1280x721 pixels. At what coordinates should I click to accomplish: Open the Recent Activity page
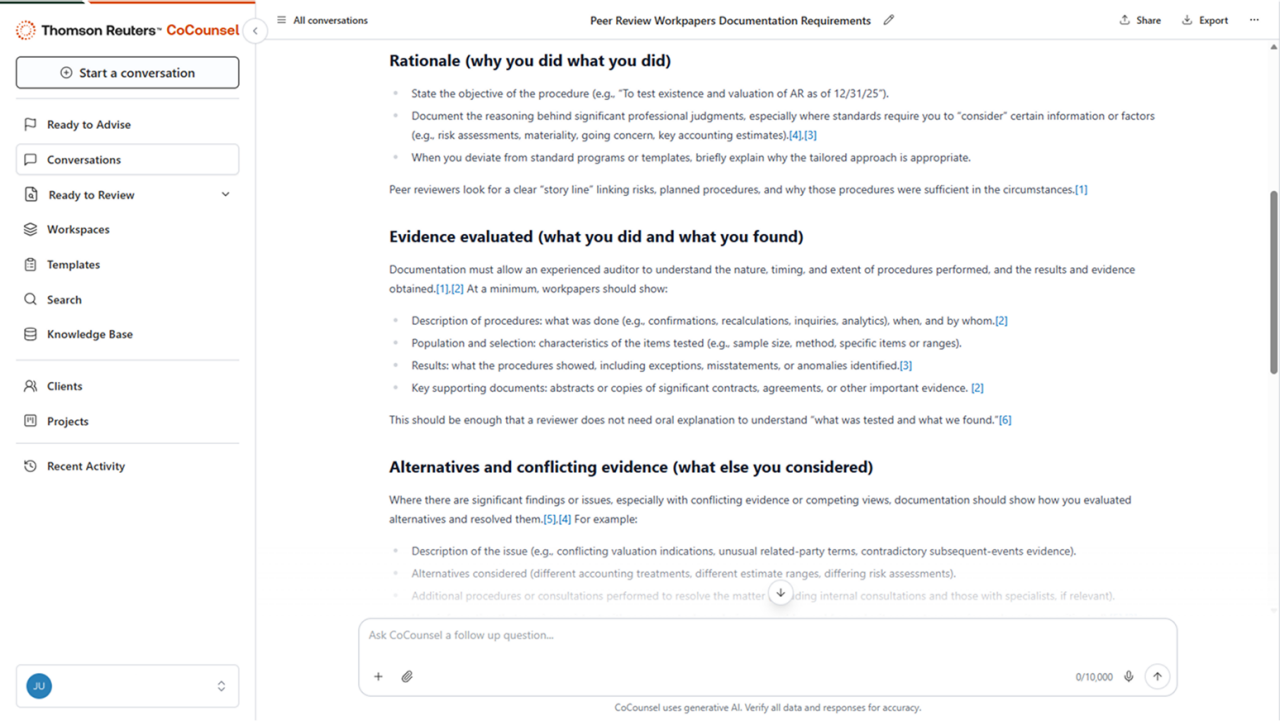85,467
